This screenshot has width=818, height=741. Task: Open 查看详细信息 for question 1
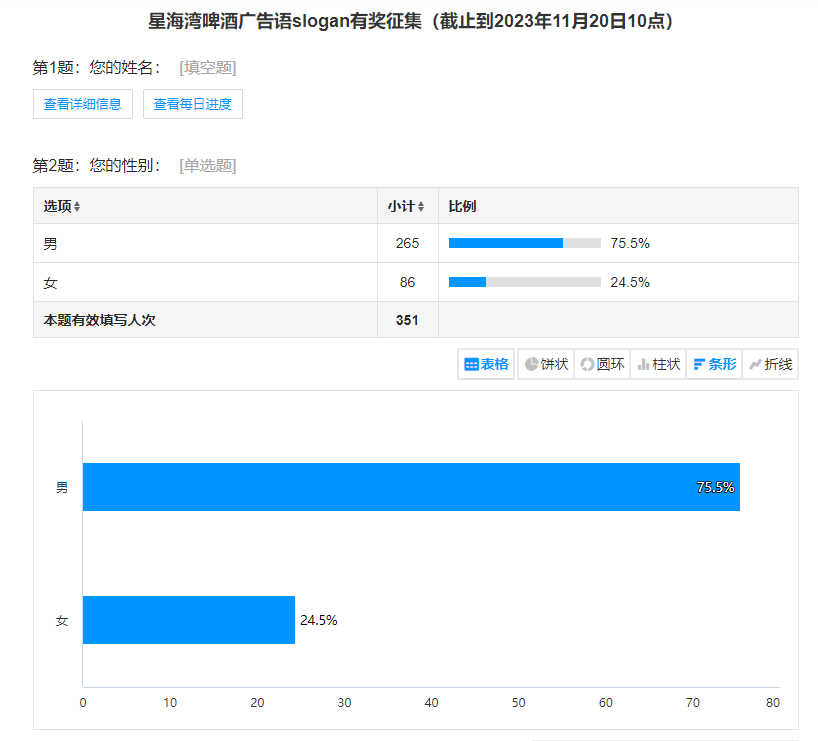coord(82,104)
